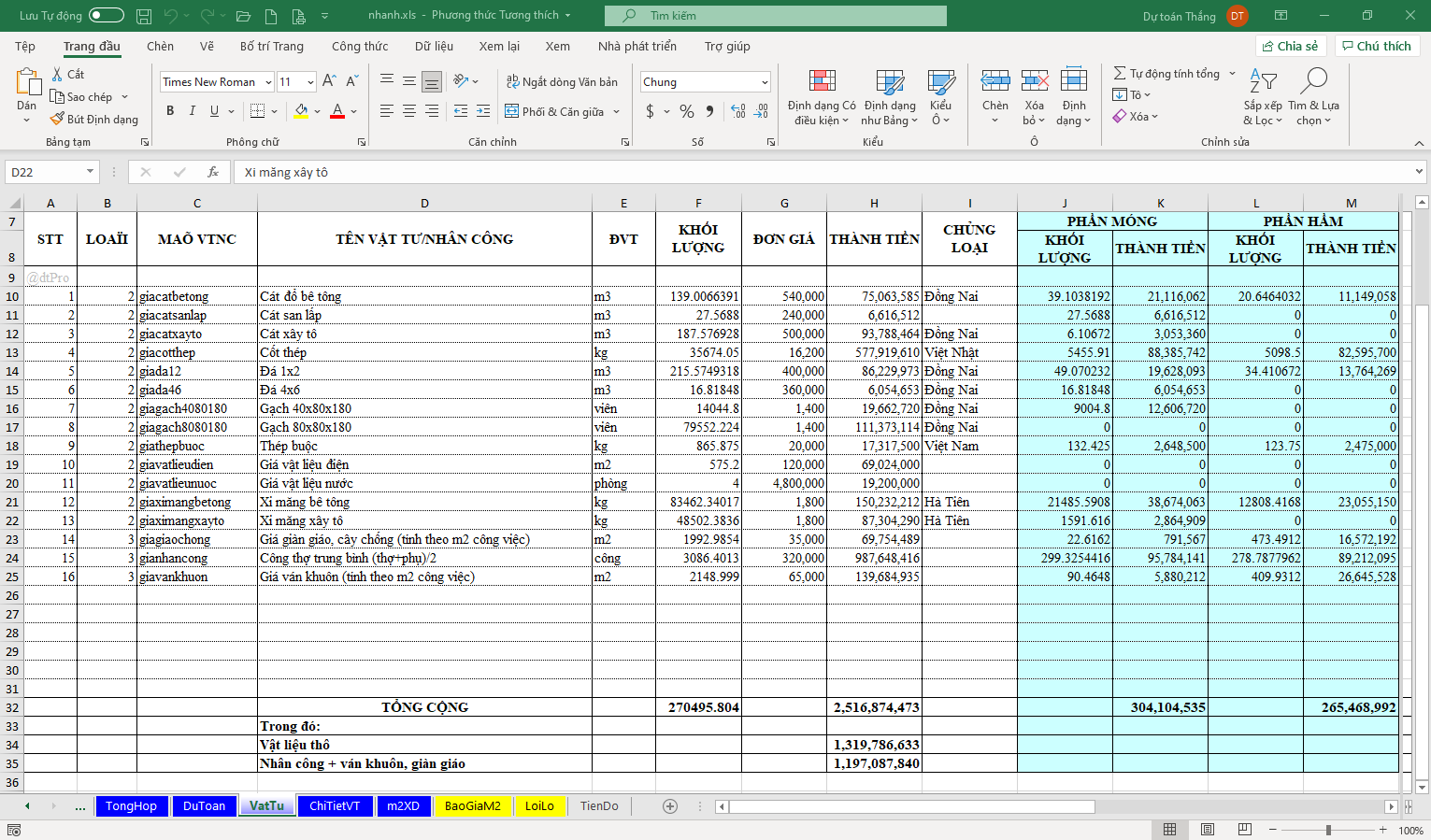Toggle the AutoSave (Lưu Tự động) switch
Screen dimensions: 1431x840
click(106, 15)
